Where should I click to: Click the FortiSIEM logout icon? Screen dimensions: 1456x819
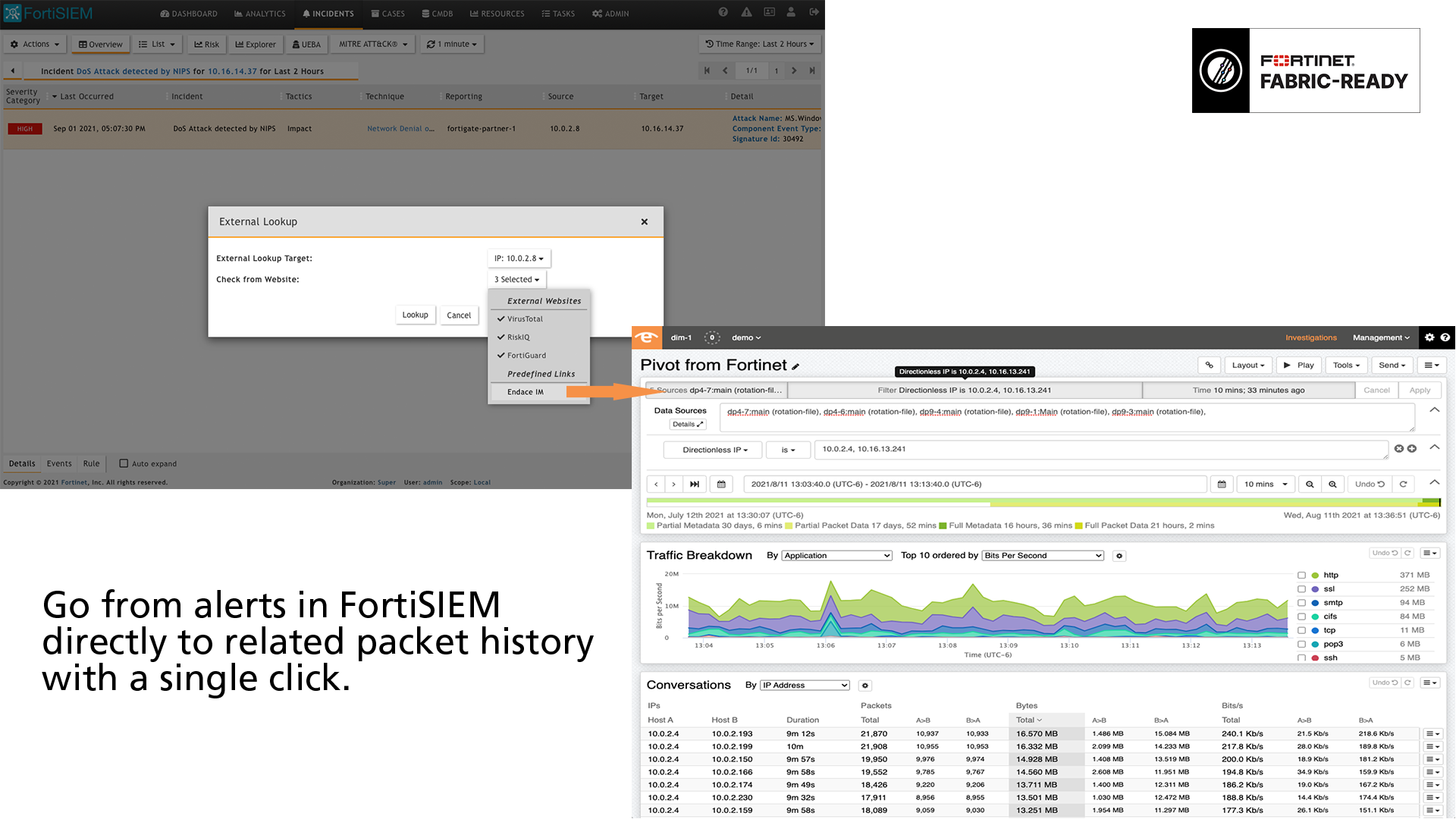click(x=814, y=12)
